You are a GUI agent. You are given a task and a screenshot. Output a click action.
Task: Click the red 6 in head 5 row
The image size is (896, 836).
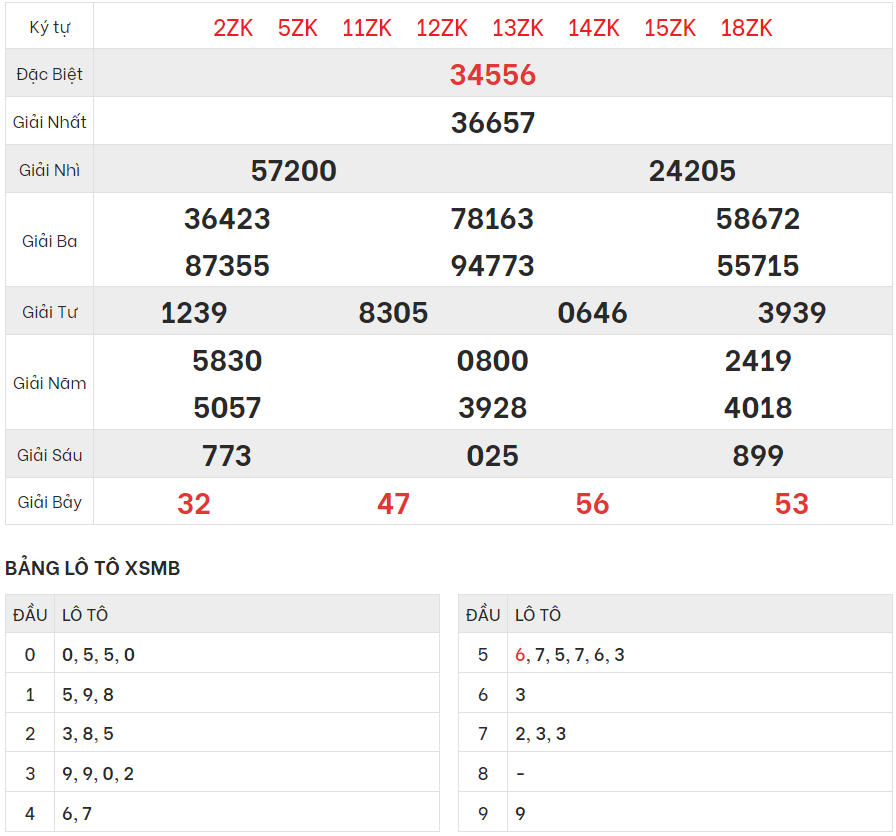(520, 655)
